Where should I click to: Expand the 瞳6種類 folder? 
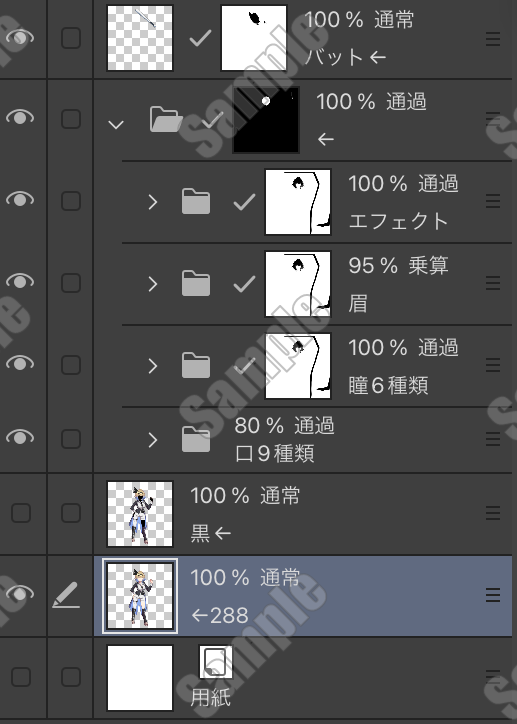click(x=153, y=366)
